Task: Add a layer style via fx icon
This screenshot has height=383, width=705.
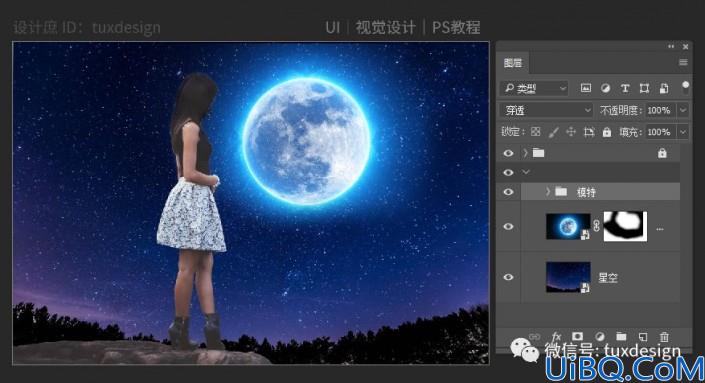Action: pos(556,336)
